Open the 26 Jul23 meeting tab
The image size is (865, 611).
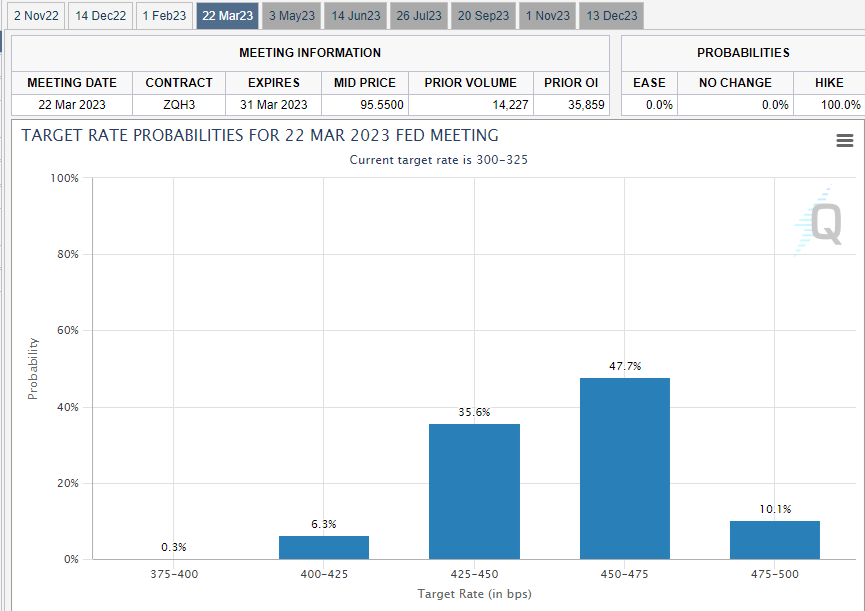click(420, 16)
